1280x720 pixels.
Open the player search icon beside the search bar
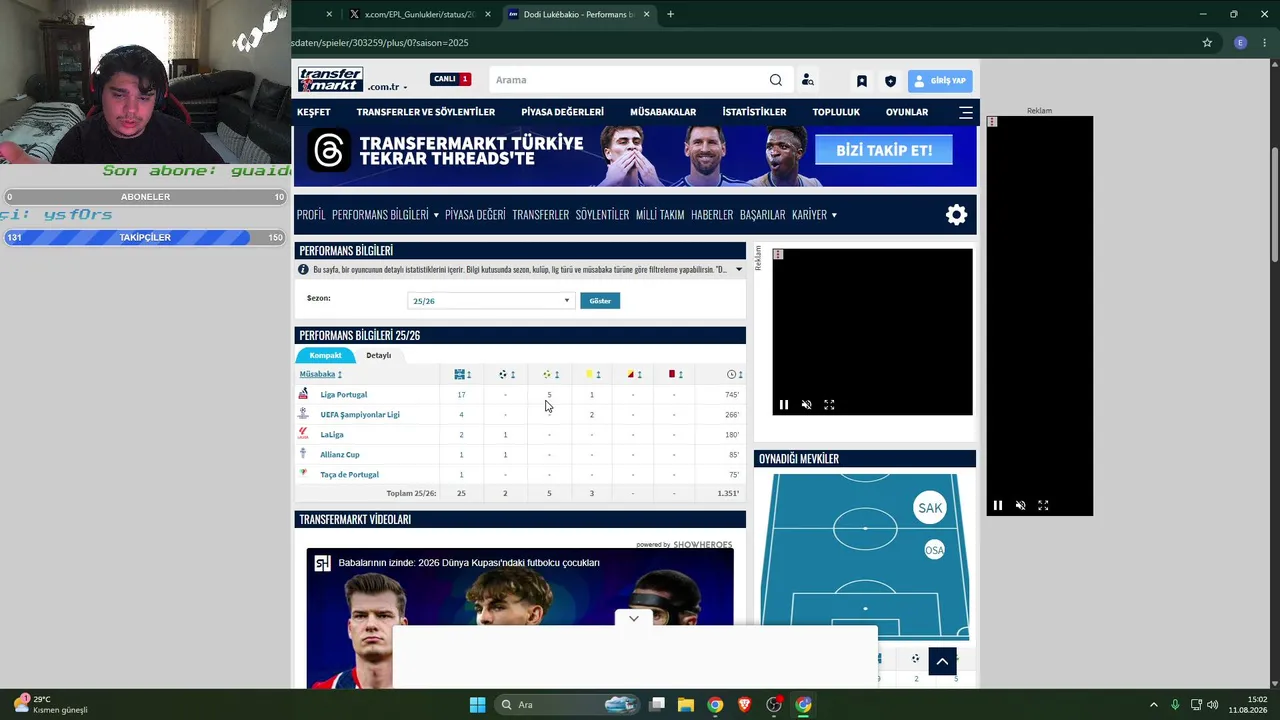[807, 80]
